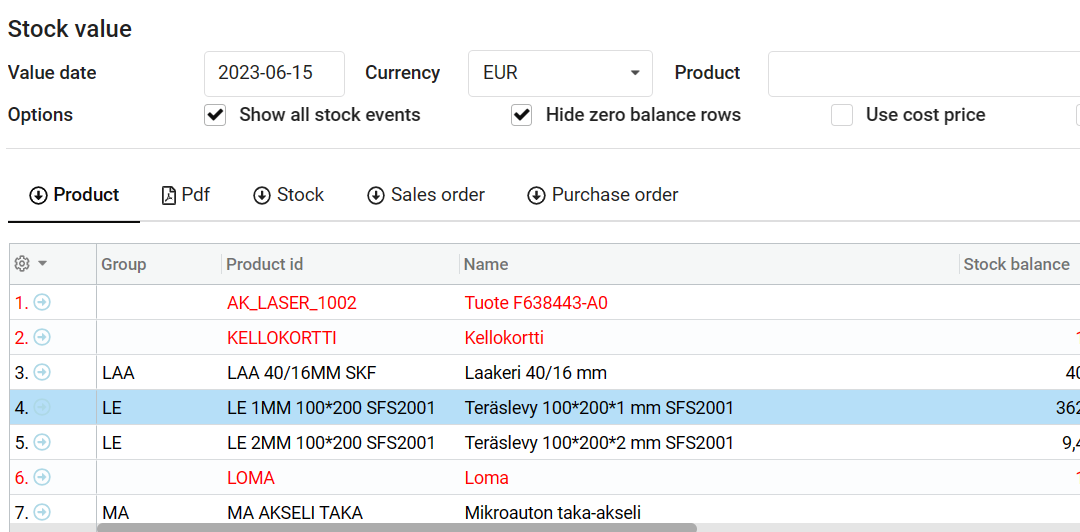Open the Currency EUR dropdown
Viewport: 1080px width, 532px height.
560,73
